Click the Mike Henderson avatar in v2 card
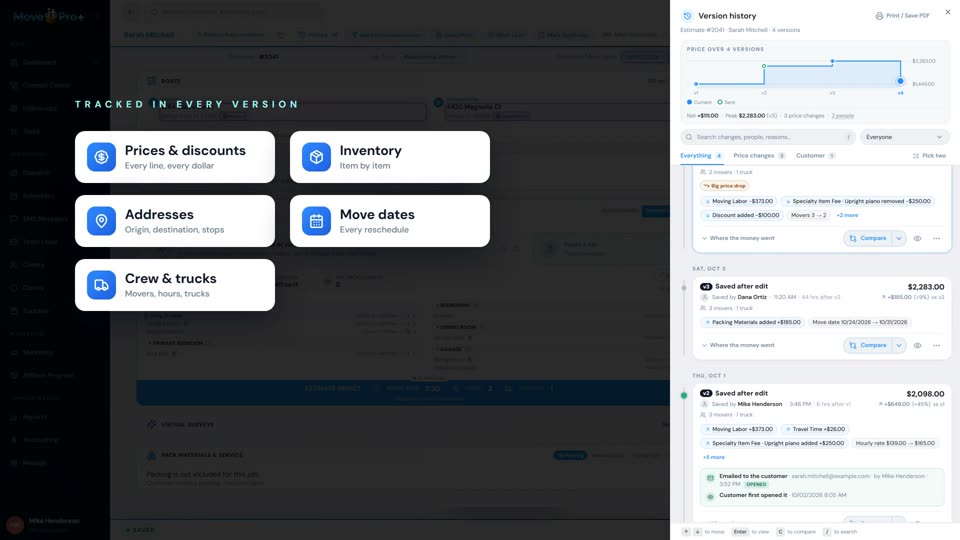Image resolution: width=960 pixels, height=540 pixels. [x=704, y=404]
